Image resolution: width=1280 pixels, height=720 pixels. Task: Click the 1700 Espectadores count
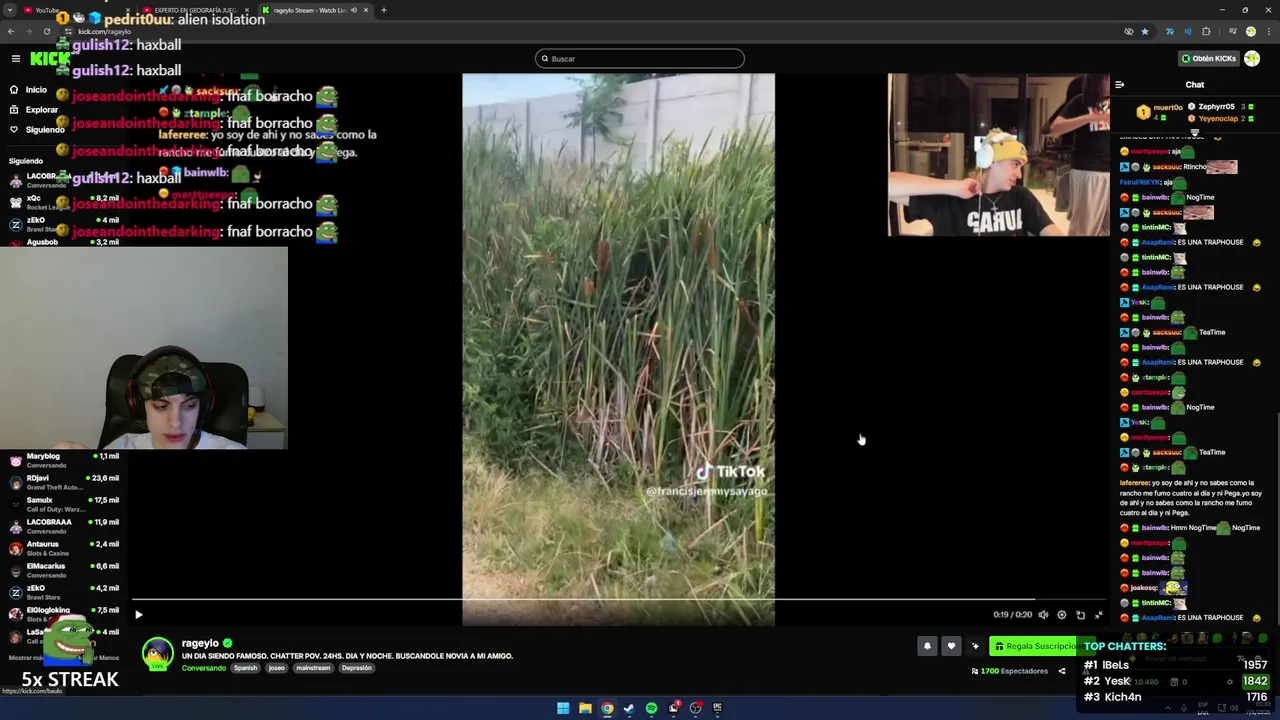coord(1009,671)
